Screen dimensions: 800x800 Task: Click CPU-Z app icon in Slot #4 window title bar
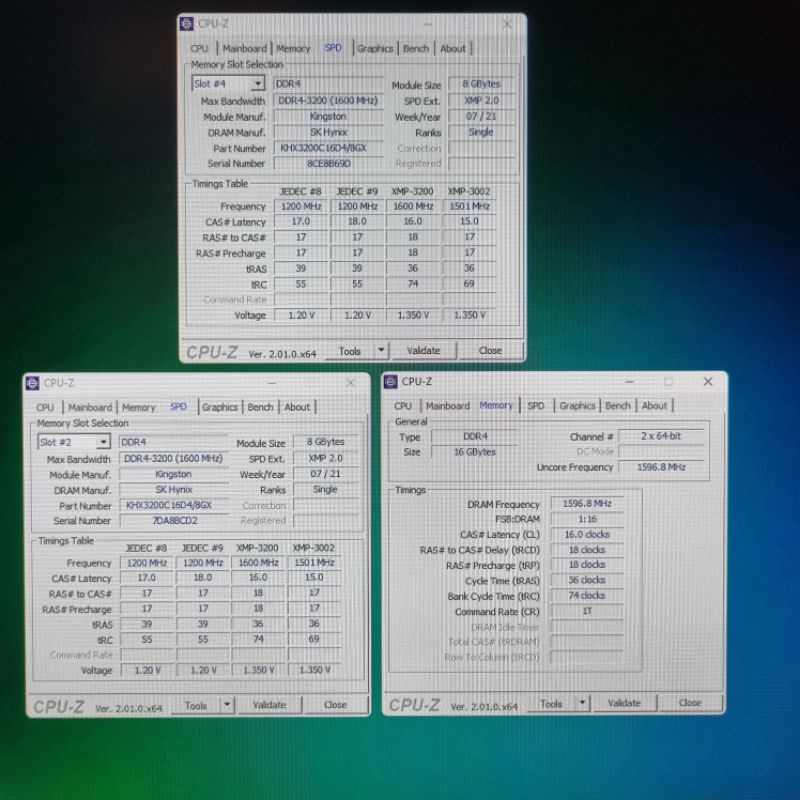188,23
